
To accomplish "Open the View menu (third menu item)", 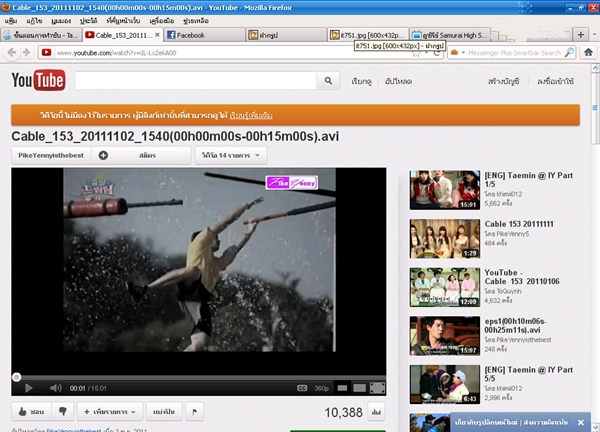I will coord(61,21).
